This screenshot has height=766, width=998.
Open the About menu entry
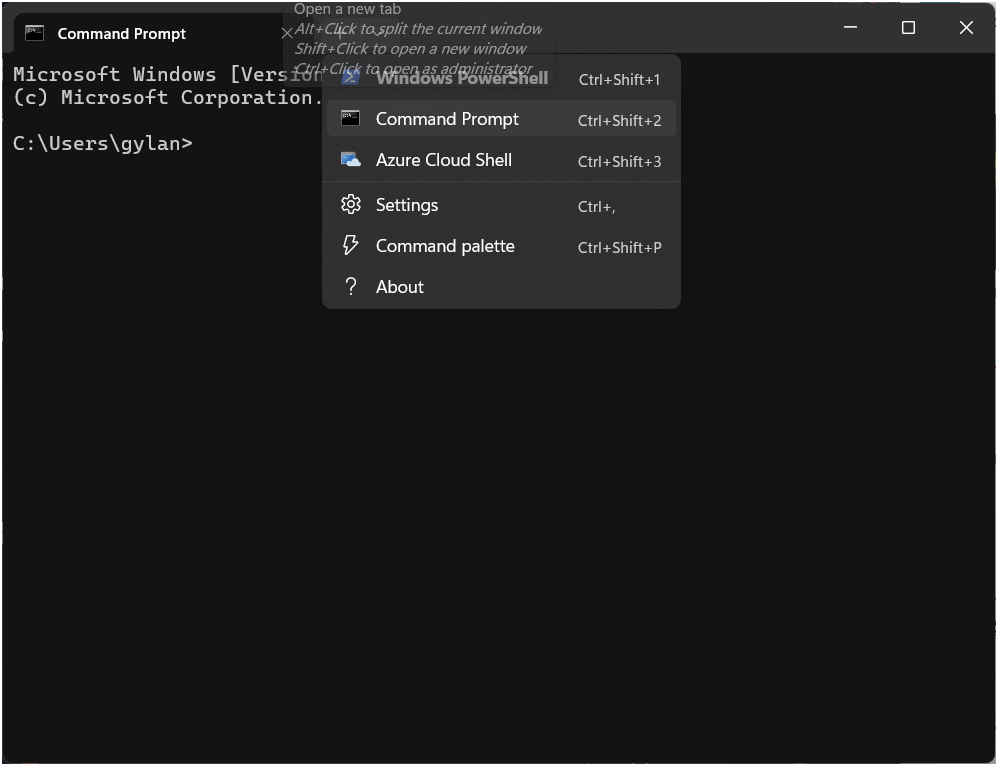point(399,287)
